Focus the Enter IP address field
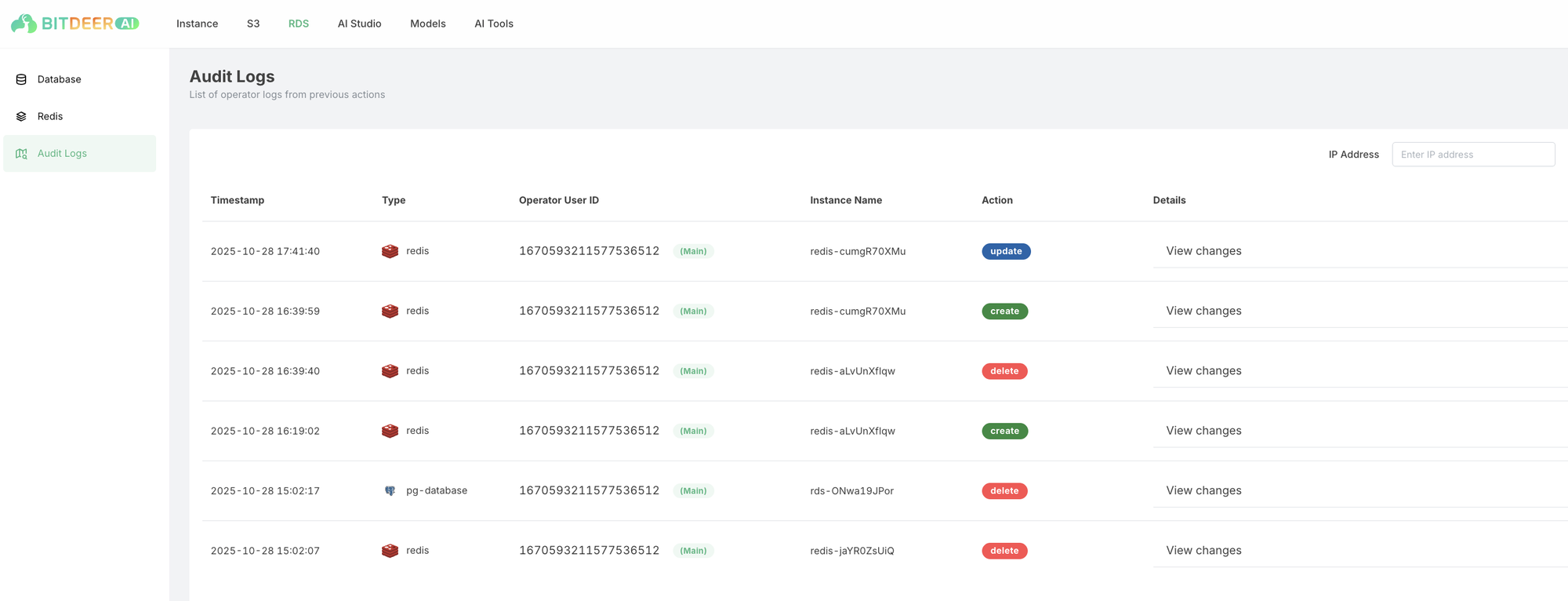1568x601 pixels. pos(1473,155)
